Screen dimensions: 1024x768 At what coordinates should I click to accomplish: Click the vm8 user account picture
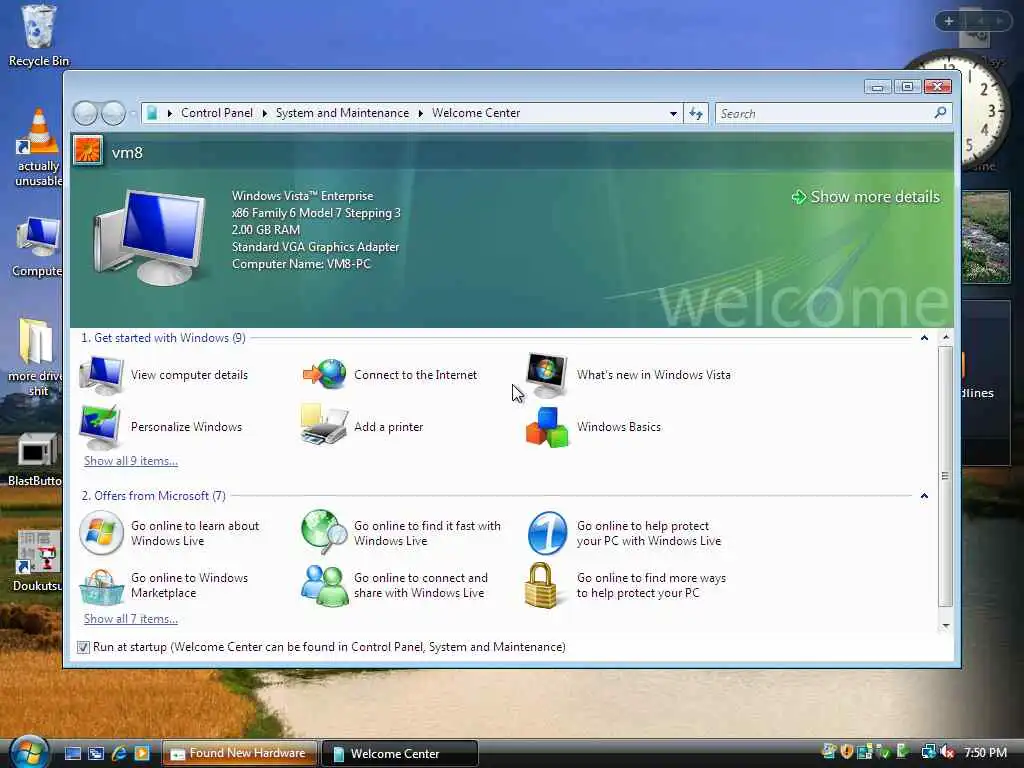coord(88,152)
